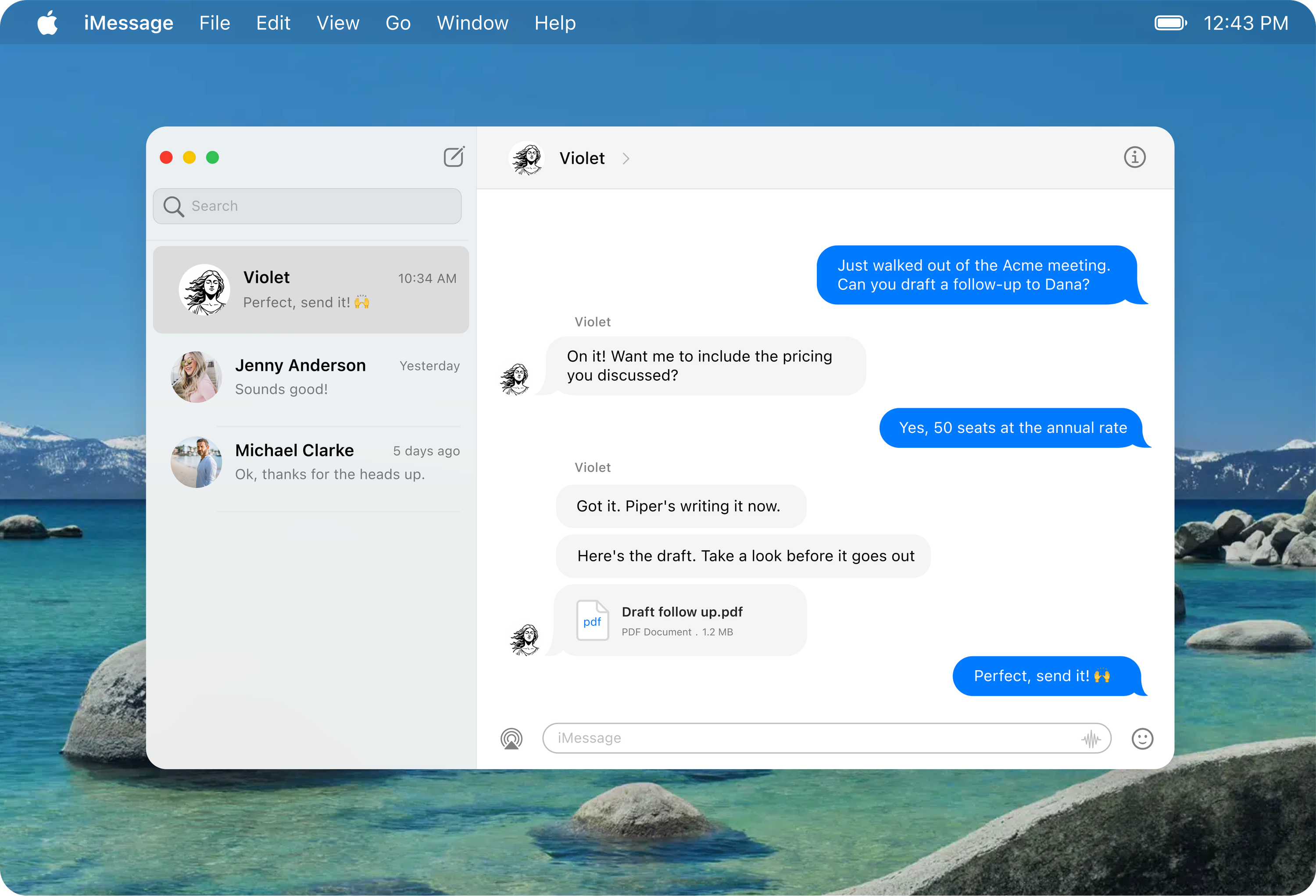This screenshot has width=1316, height=896.
Task: Click the 'Got it. Piper's writing it now.' message
Action: (x=681, y=506)
